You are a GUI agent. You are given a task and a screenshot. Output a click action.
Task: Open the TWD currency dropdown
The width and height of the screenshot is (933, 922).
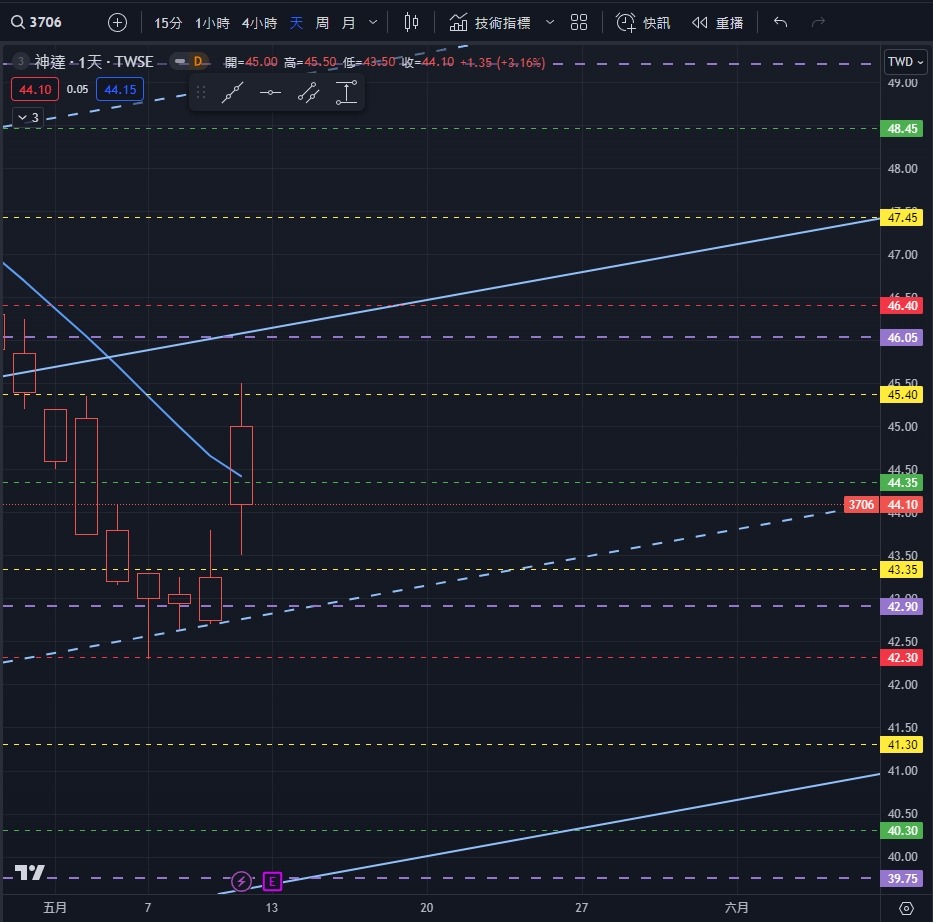click(x=905, y=61)
